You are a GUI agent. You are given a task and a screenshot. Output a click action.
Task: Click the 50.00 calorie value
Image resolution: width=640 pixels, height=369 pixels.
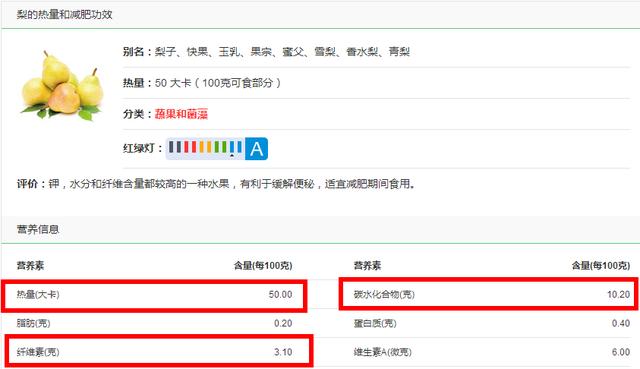coord(280,295)
